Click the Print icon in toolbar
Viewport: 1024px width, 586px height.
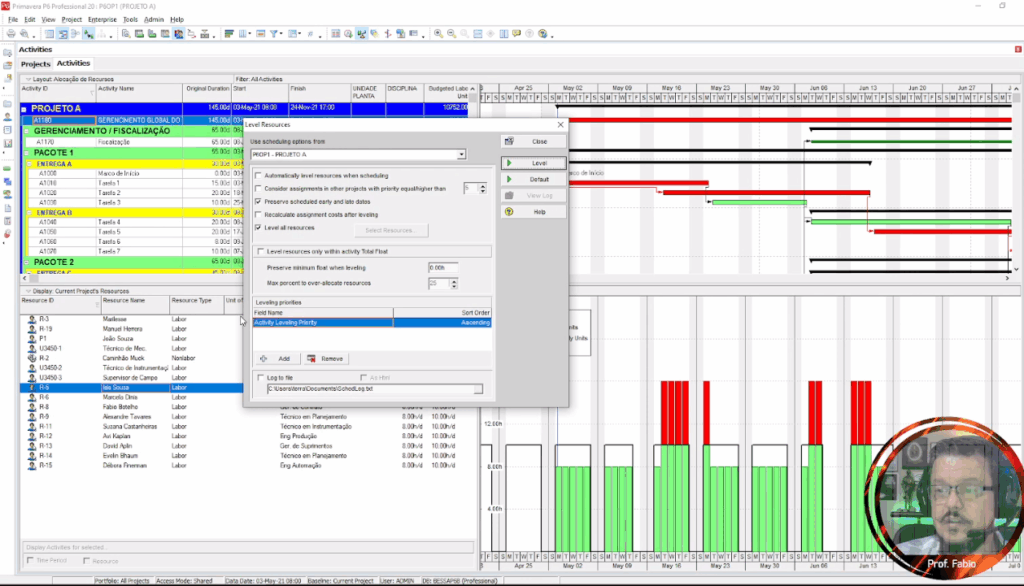tap(10, 34)
